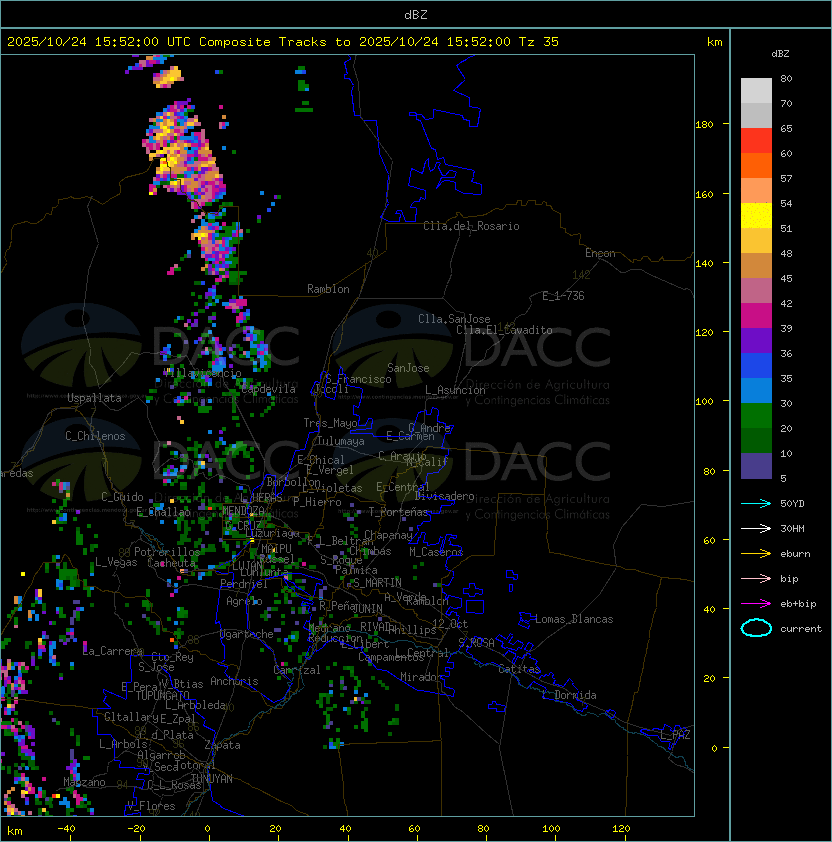Image resolution: width=832 pixels, height=842 pixels.
Task: Click the Encon place label
Action: pyautogui.click(x=600, y=253)
